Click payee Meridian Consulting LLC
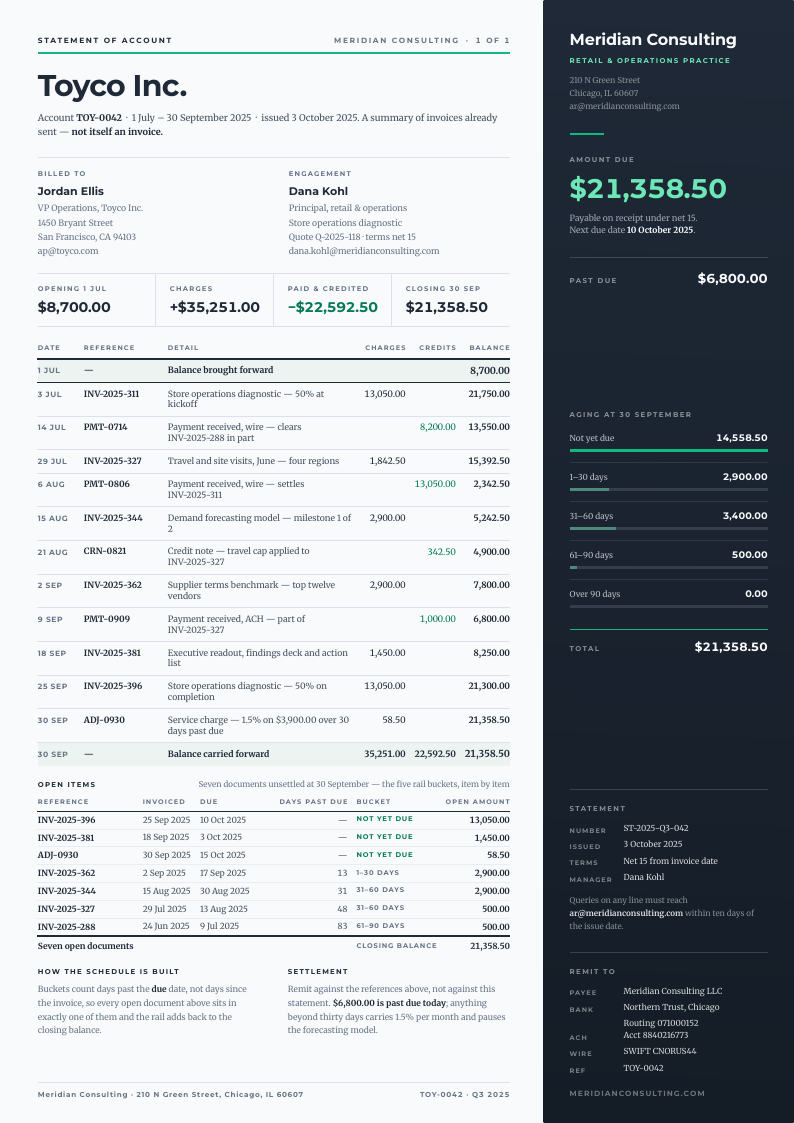794x1123 pixels. (673, 991)
